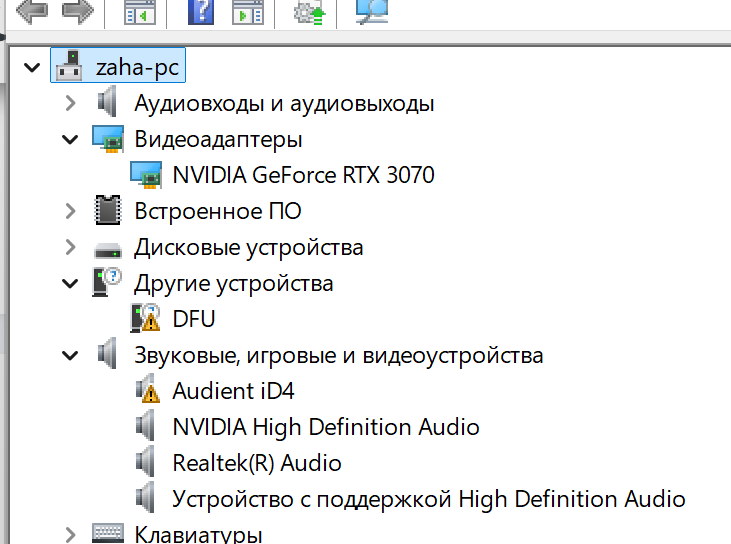Select the DFU device with warning

[193, 319]
